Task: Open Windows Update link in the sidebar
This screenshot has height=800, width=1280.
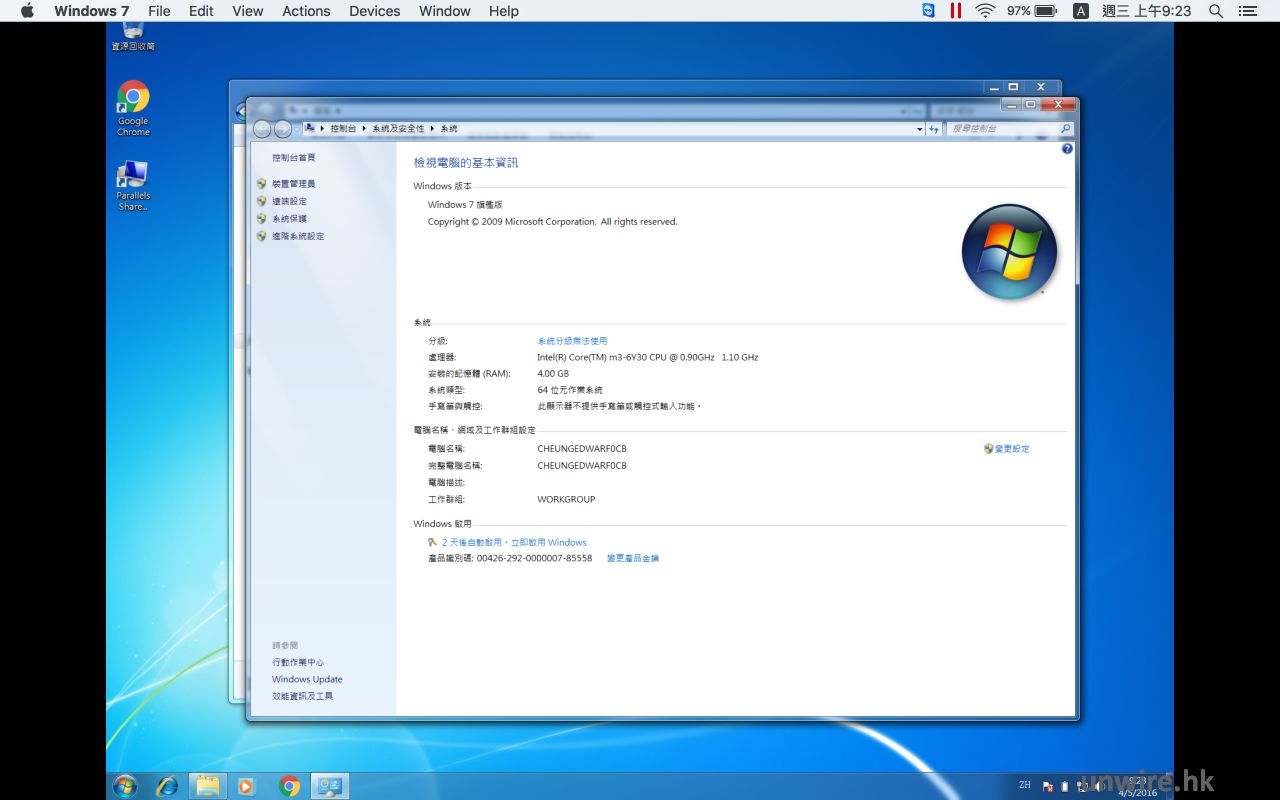Action: click(307, 679)
